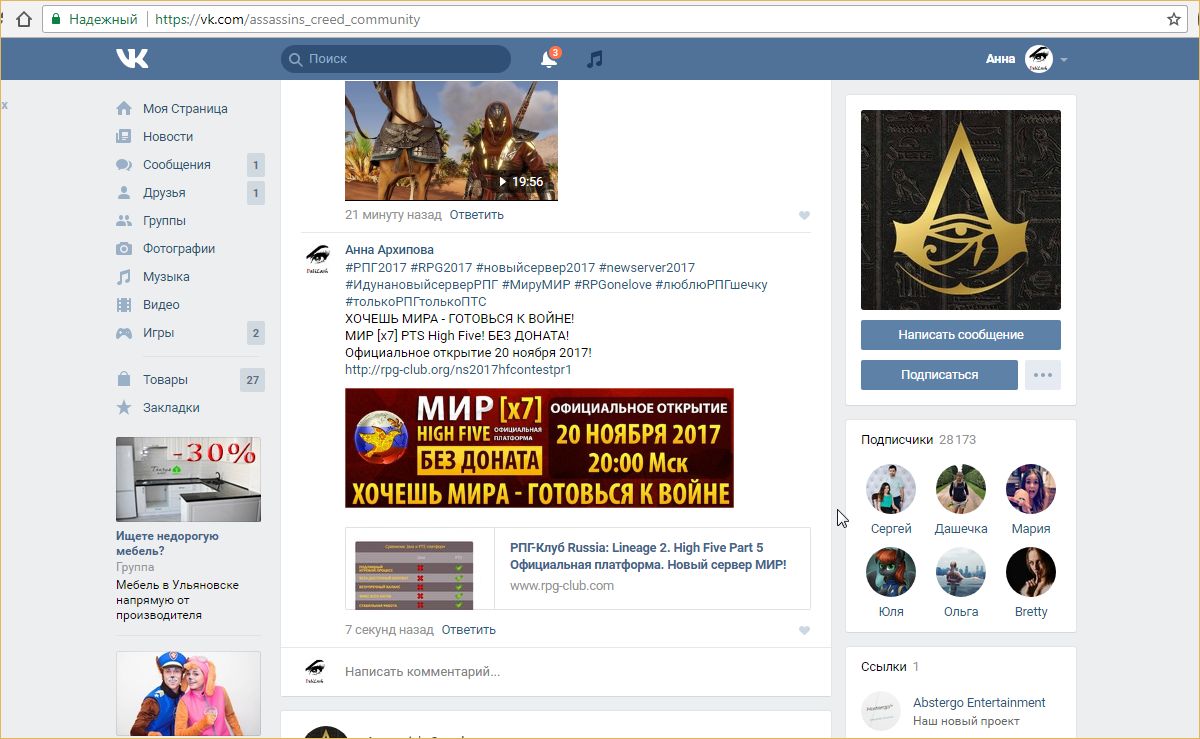Like the comment posted 21 minutes ago
The height and width of the screenshot is (739, 1200).
tap(804, 215)
